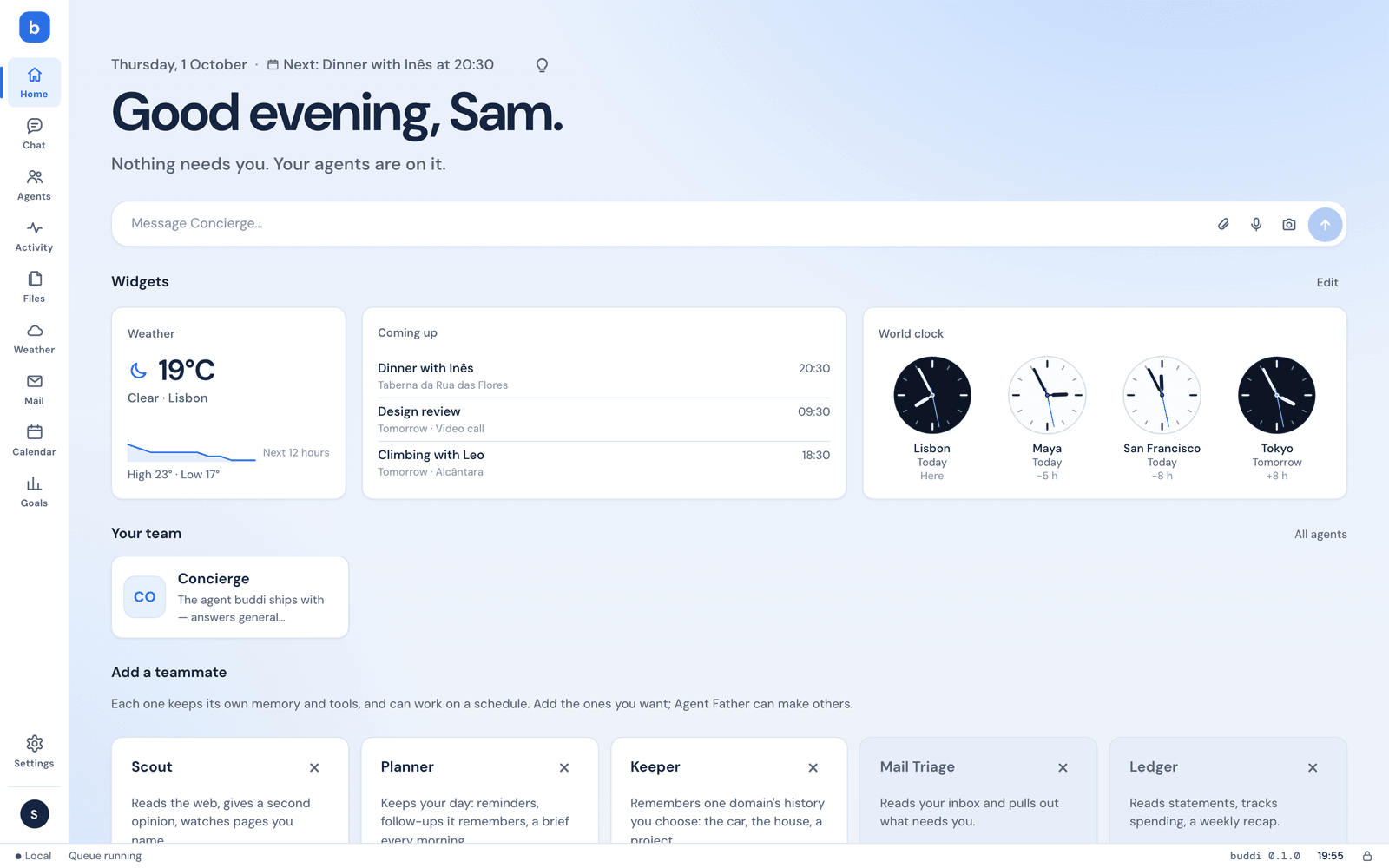Start voice input with the microphone icon
The width and height of the screenshot is (1389, 868).
[1256, 224]
